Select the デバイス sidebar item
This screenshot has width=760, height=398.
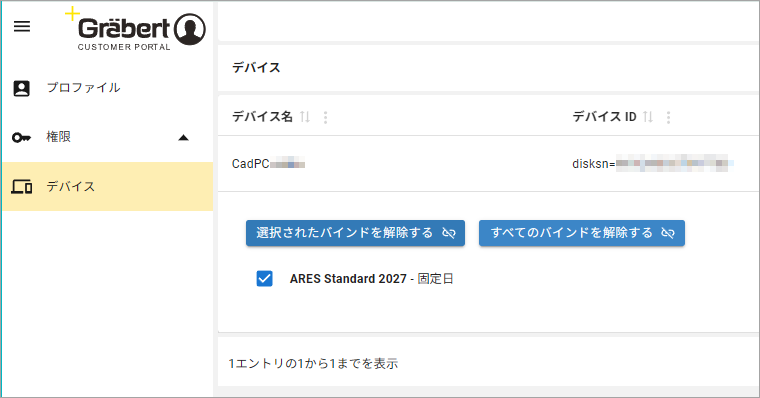click(107, 187)
